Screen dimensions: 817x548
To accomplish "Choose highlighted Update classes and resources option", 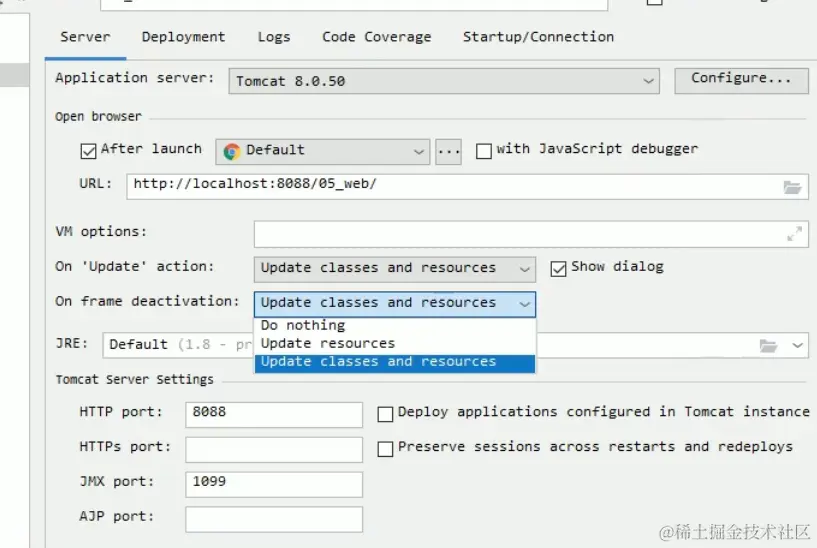I will pyautogui.click(x=394, y=363).
